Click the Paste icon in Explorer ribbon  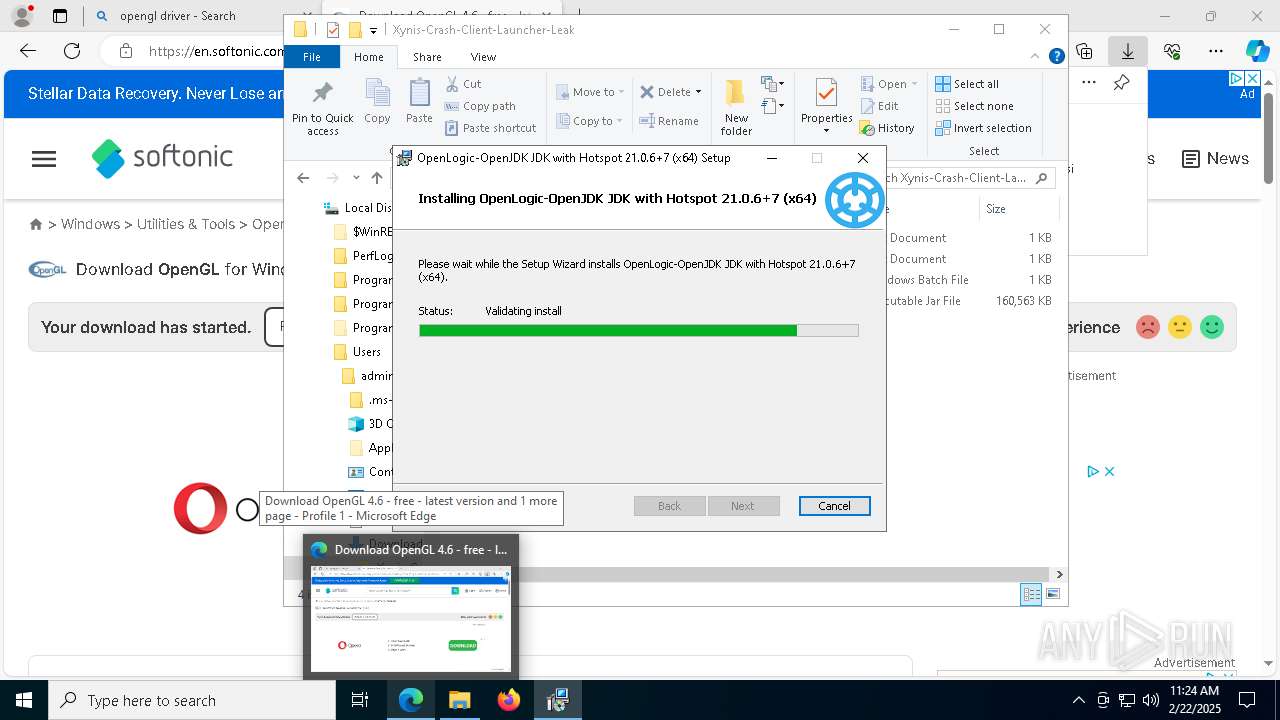point(419,102)
